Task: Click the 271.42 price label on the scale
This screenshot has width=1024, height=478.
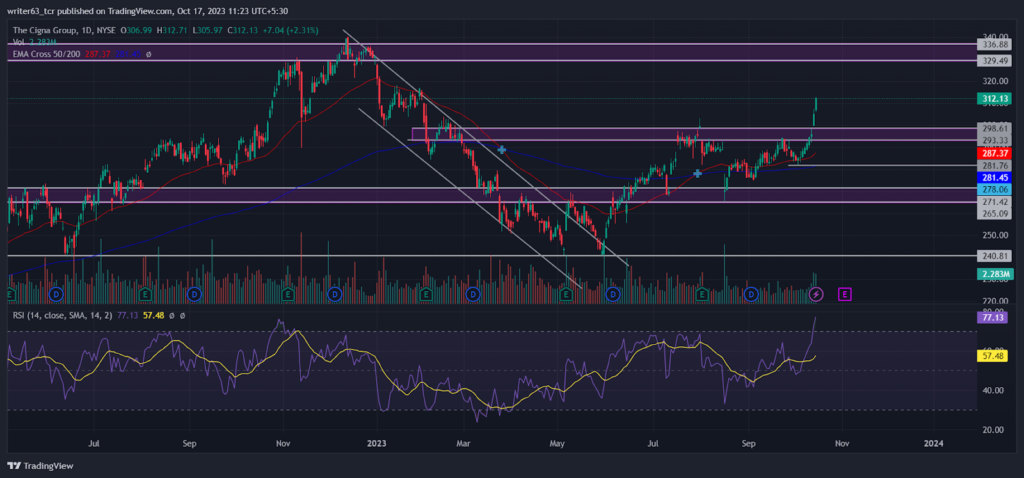Action: click(993, 202)
